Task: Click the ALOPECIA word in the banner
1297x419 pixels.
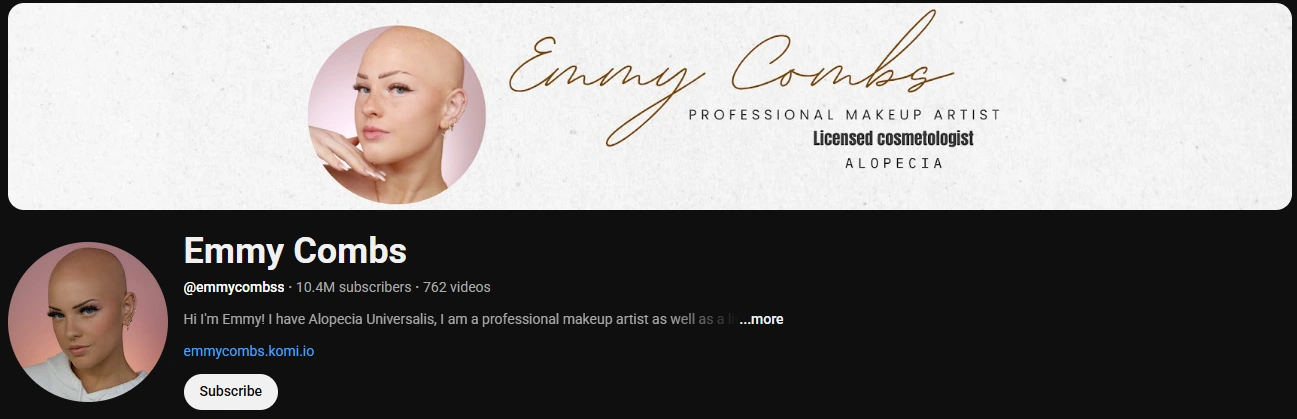Action: pyautogui.click(x=894, y=162)
